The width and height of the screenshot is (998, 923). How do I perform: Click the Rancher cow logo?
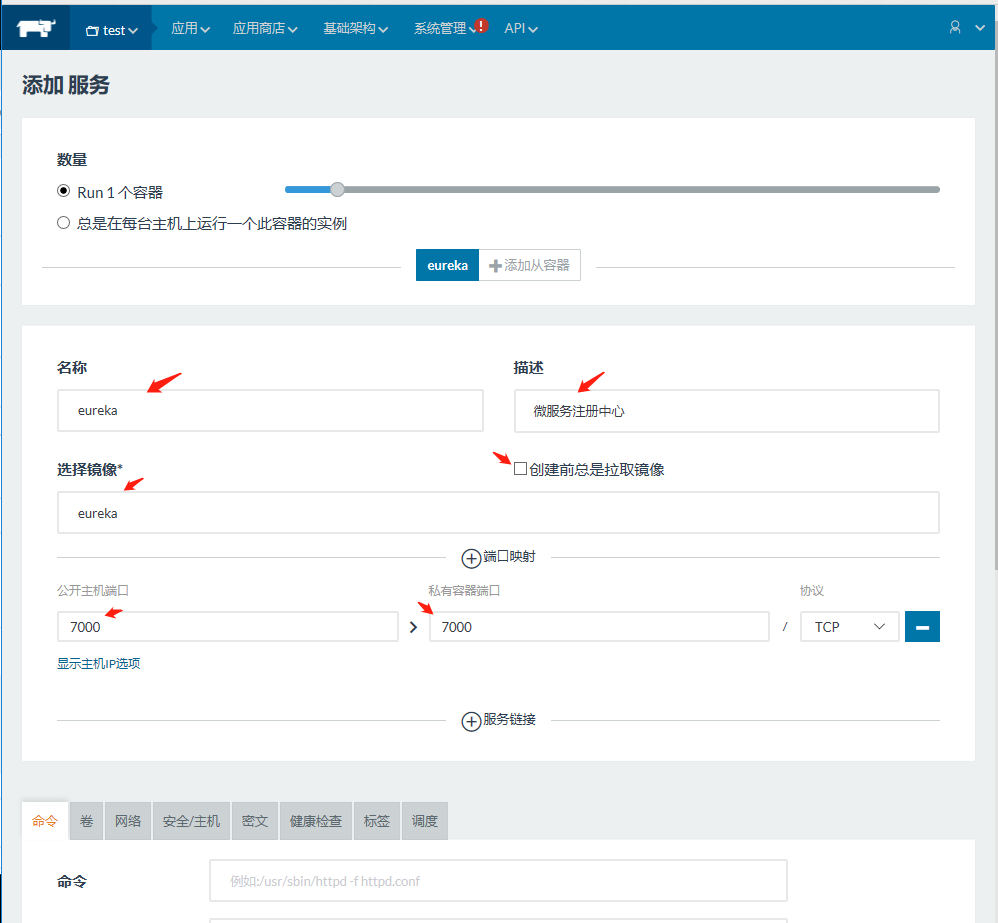click(x=36, y=28)
